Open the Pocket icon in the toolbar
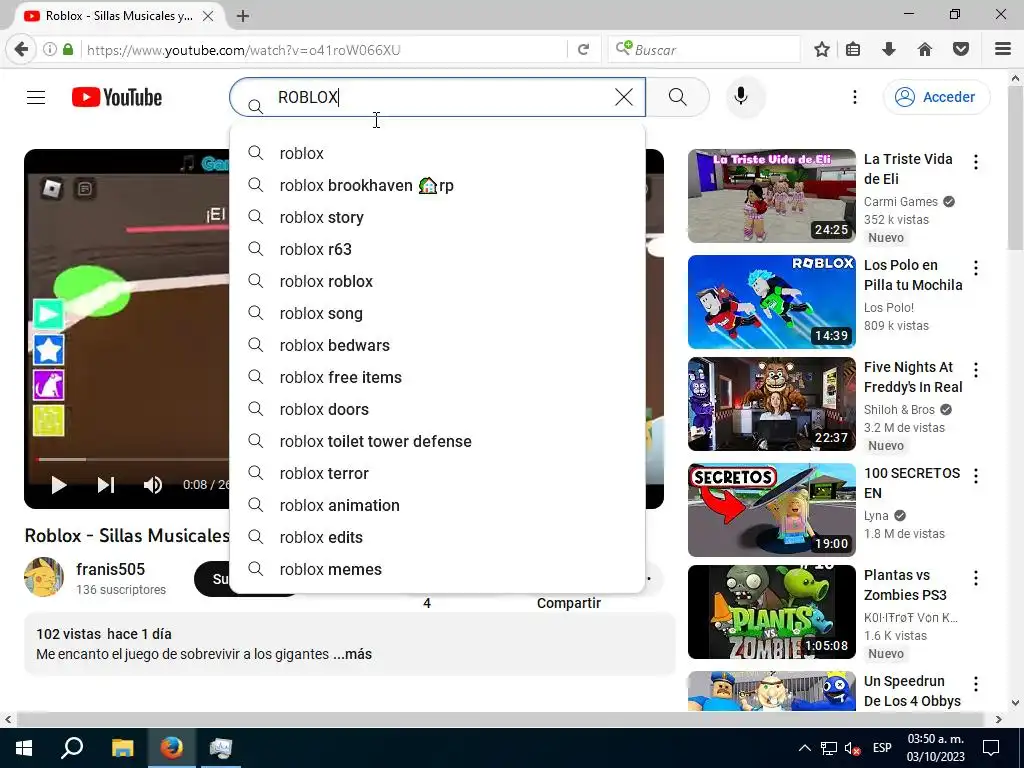This screenshot has width=1024, height=768. [x=961, y=50]
